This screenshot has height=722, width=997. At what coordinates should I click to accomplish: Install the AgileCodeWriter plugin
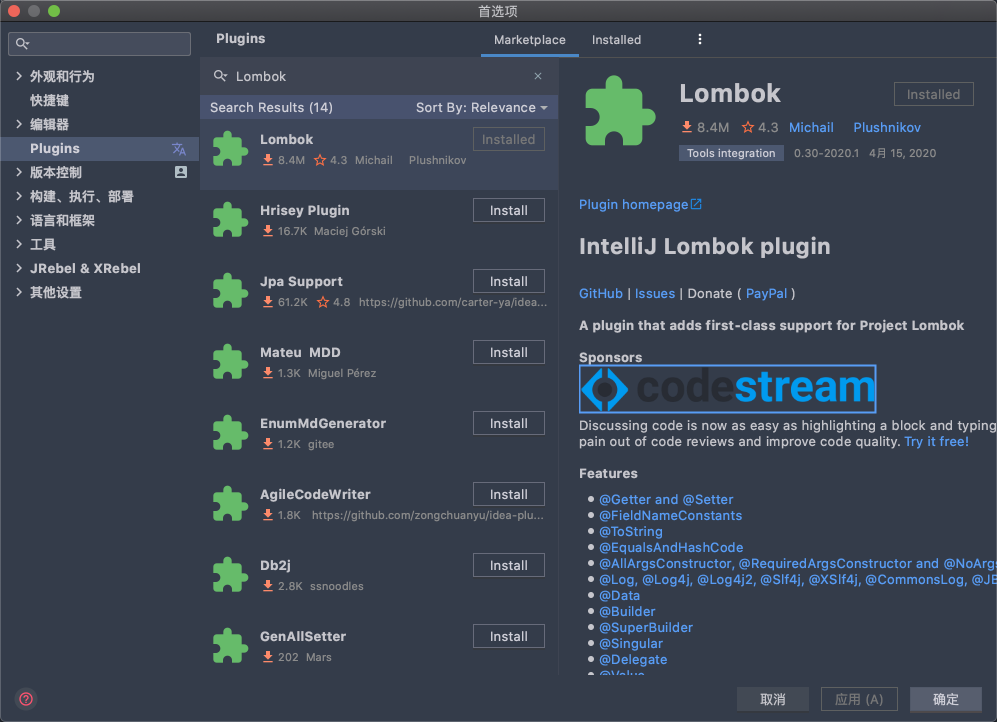[509, 494]
